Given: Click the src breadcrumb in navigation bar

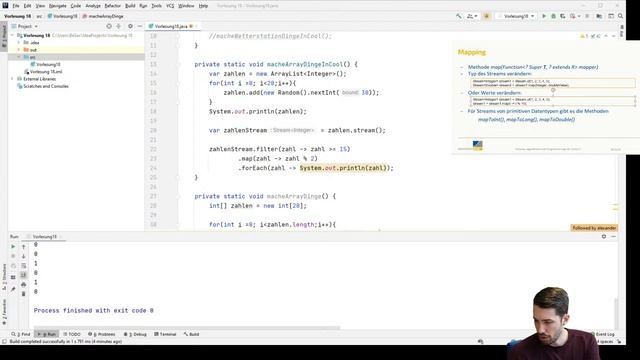Looking at the screenshot, I should [39, 16].
